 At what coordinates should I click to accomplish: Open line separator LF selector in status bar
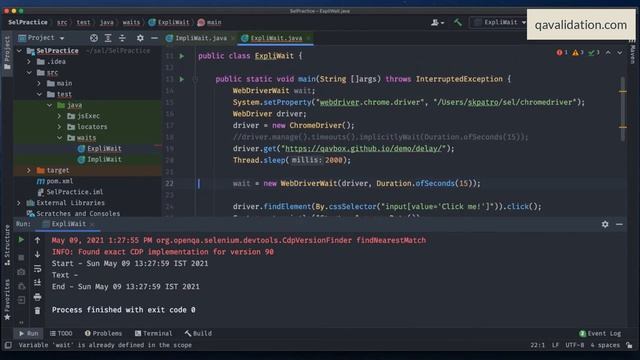coord(555,345)
